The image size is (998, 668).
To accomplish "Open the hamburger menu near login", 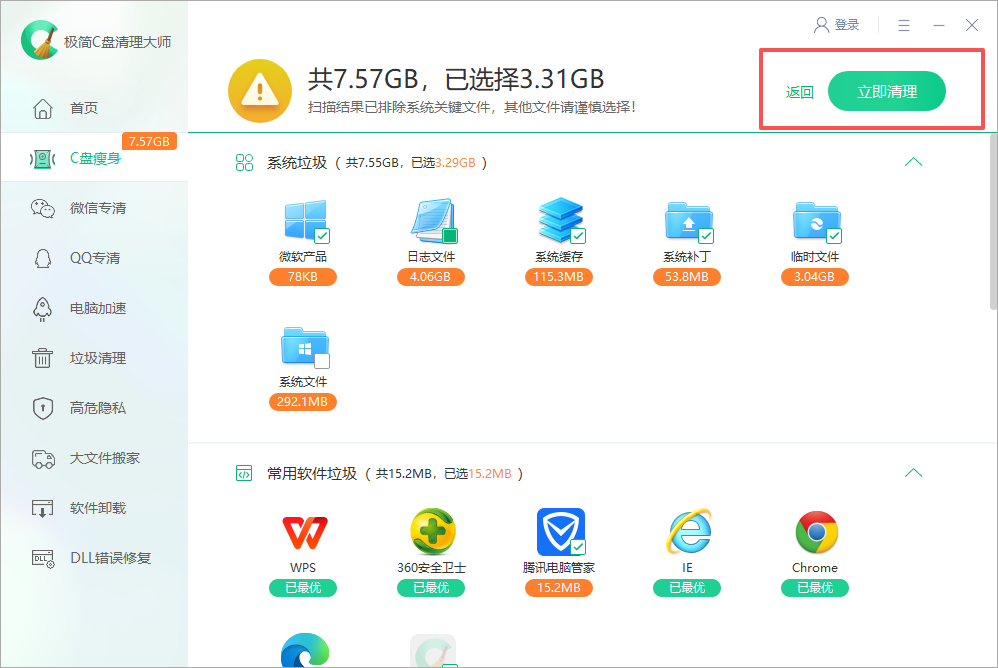I will pos(903,25).
